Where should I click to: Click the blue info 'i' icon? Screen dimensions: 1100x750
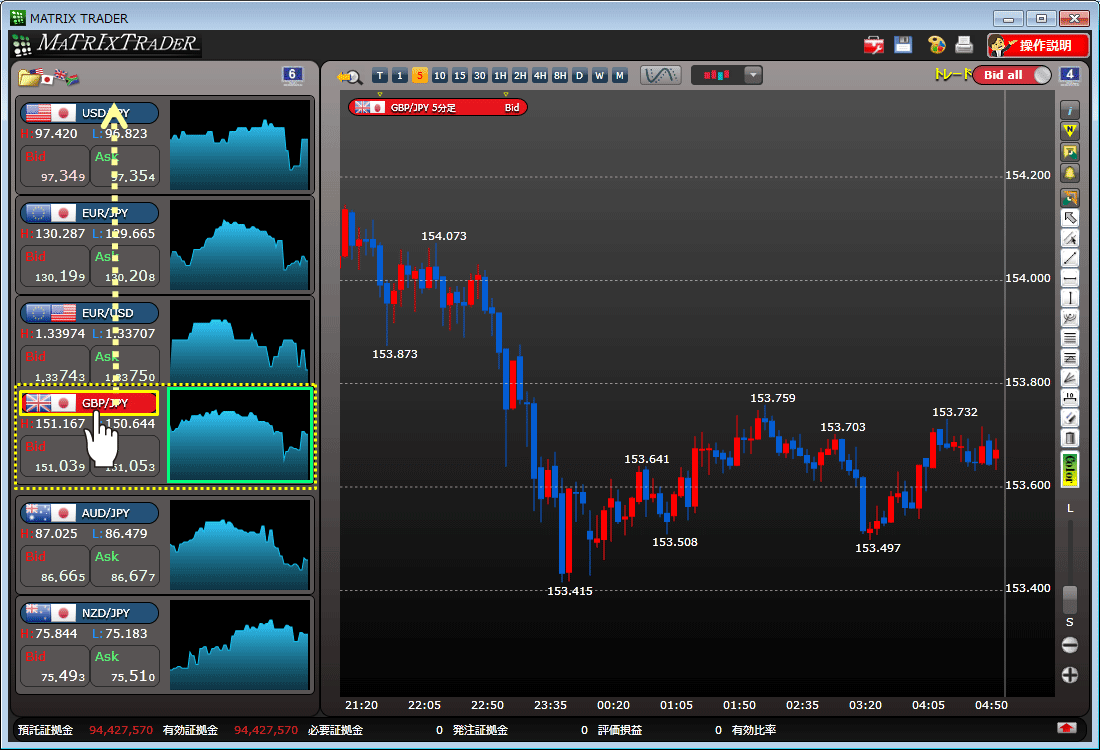(1069, 110)
